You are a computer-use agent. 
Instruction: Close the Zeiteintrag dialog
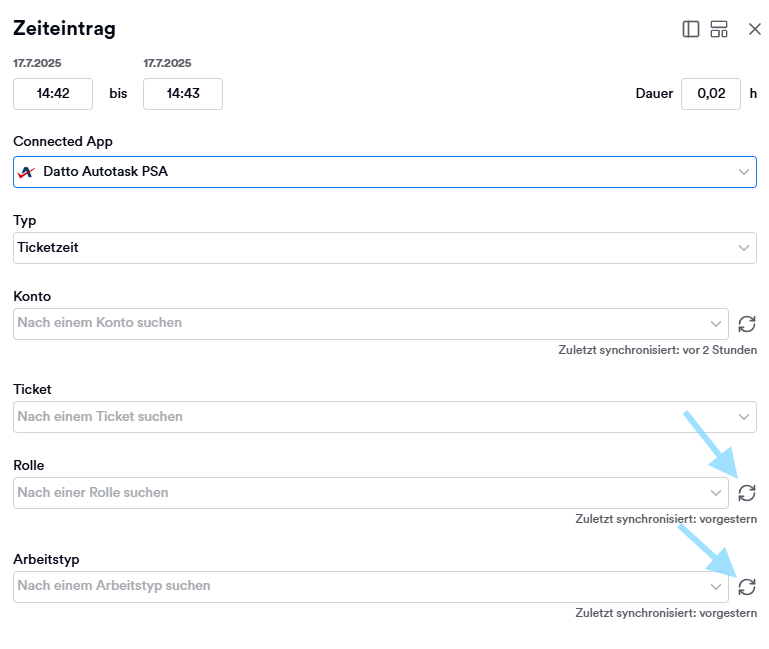755,29
